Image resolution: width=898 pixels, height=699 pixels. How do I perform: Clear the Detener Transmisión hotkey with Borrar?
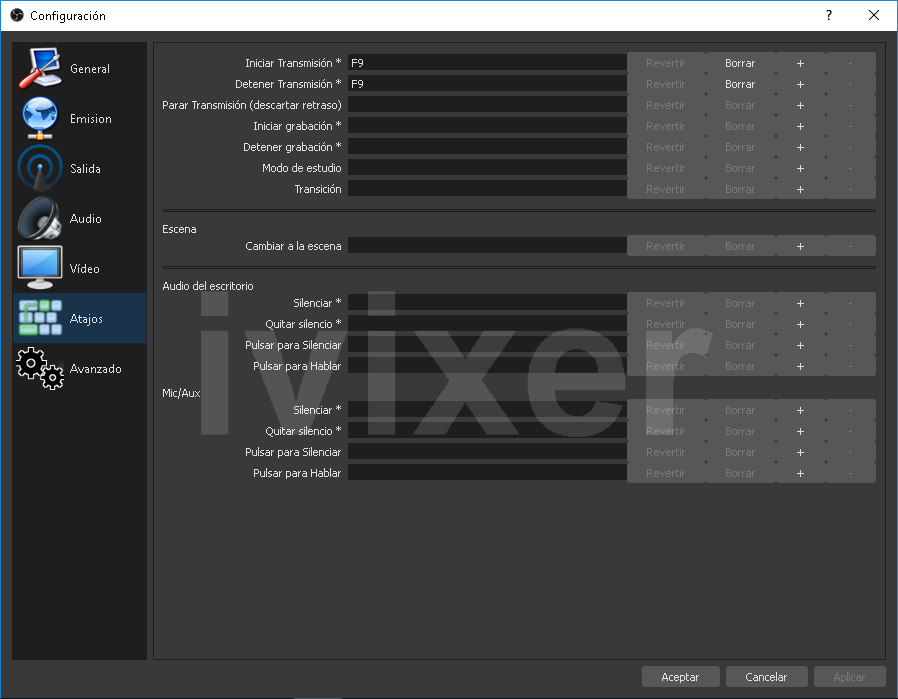(x=740, y=84)
